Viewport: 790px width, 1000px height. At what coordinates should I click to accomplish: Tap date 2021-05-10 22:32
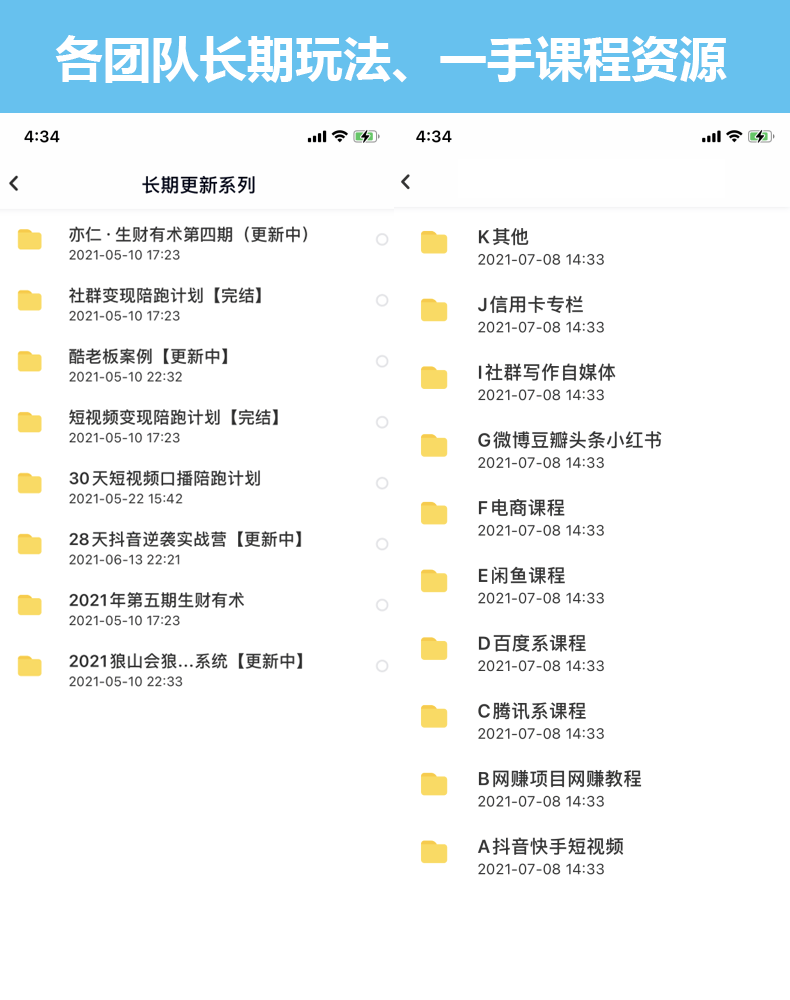(126, 377)
